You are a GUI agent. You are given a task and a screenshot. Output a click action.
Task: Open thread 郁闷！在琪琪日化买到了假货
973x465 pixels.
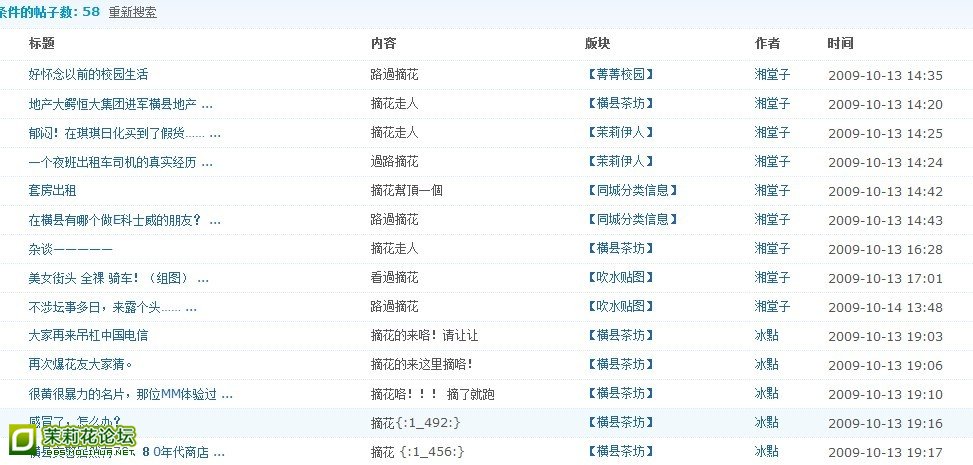(x=125, y=133)
